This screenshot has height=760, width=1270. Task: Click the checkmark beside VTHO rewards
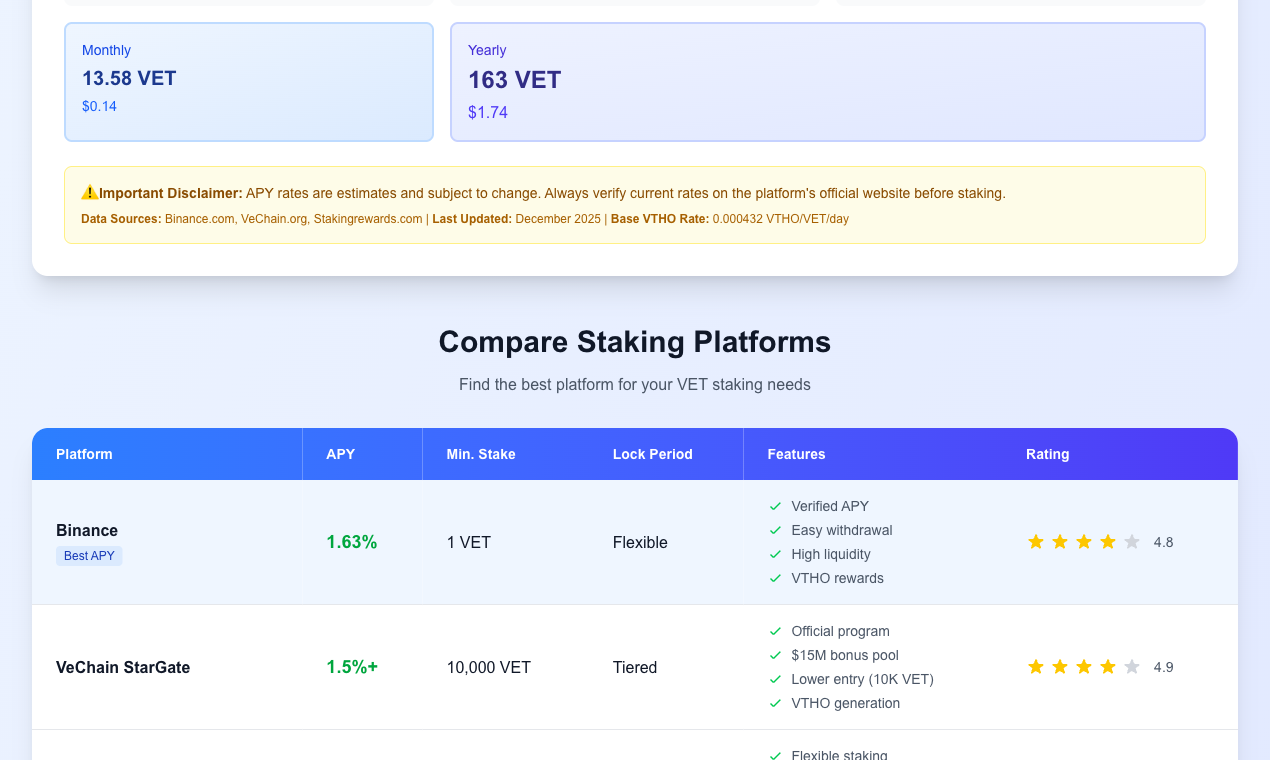click(x=775, y=578)
